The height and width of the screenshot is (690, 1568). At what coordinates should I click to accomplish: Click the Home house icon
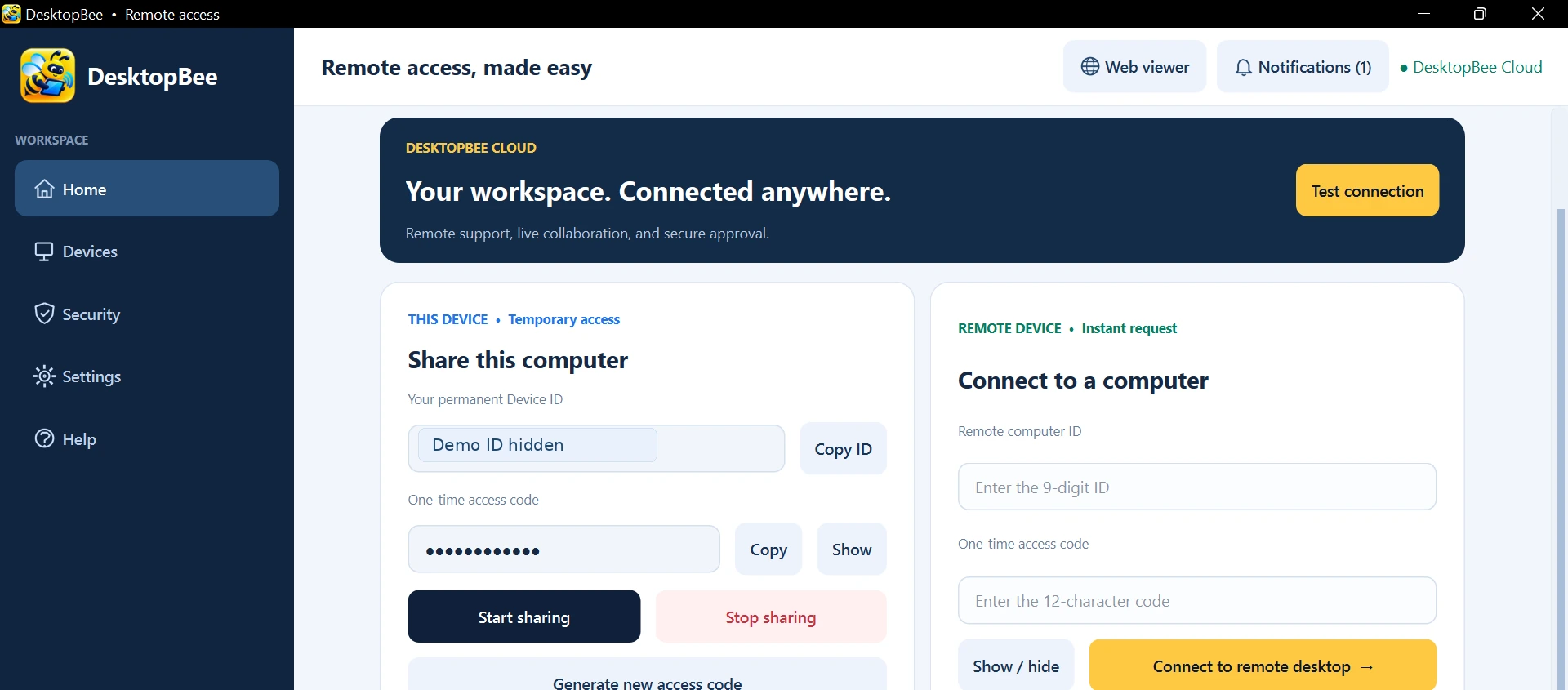(44, 189)
